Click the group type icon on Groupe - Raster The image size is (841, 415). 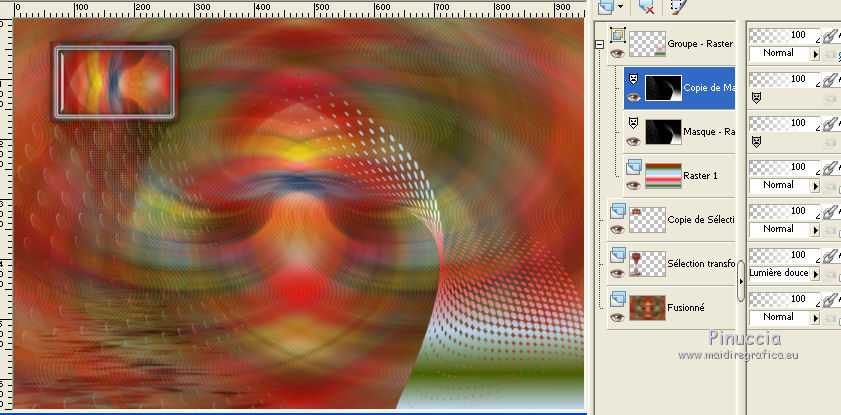(618, 35)
